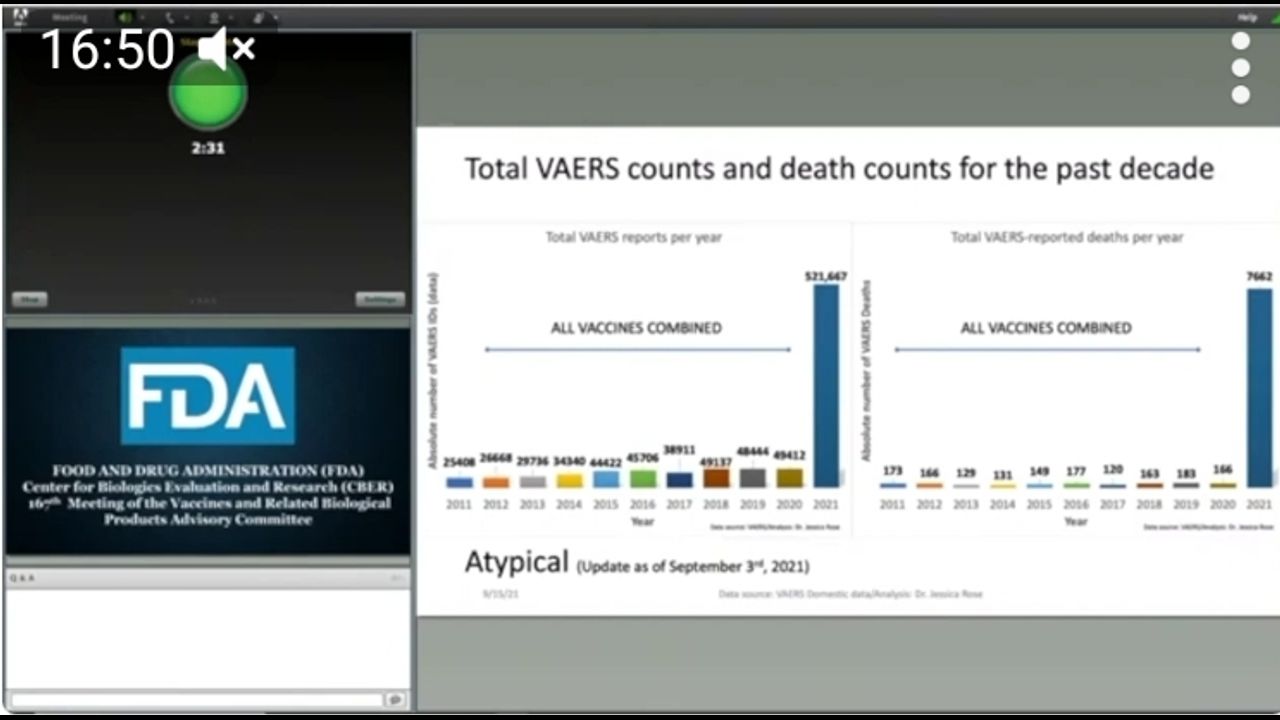The image size is (1280, 720).
Task: Open the Meeting menu
Action: click(69, 17)
